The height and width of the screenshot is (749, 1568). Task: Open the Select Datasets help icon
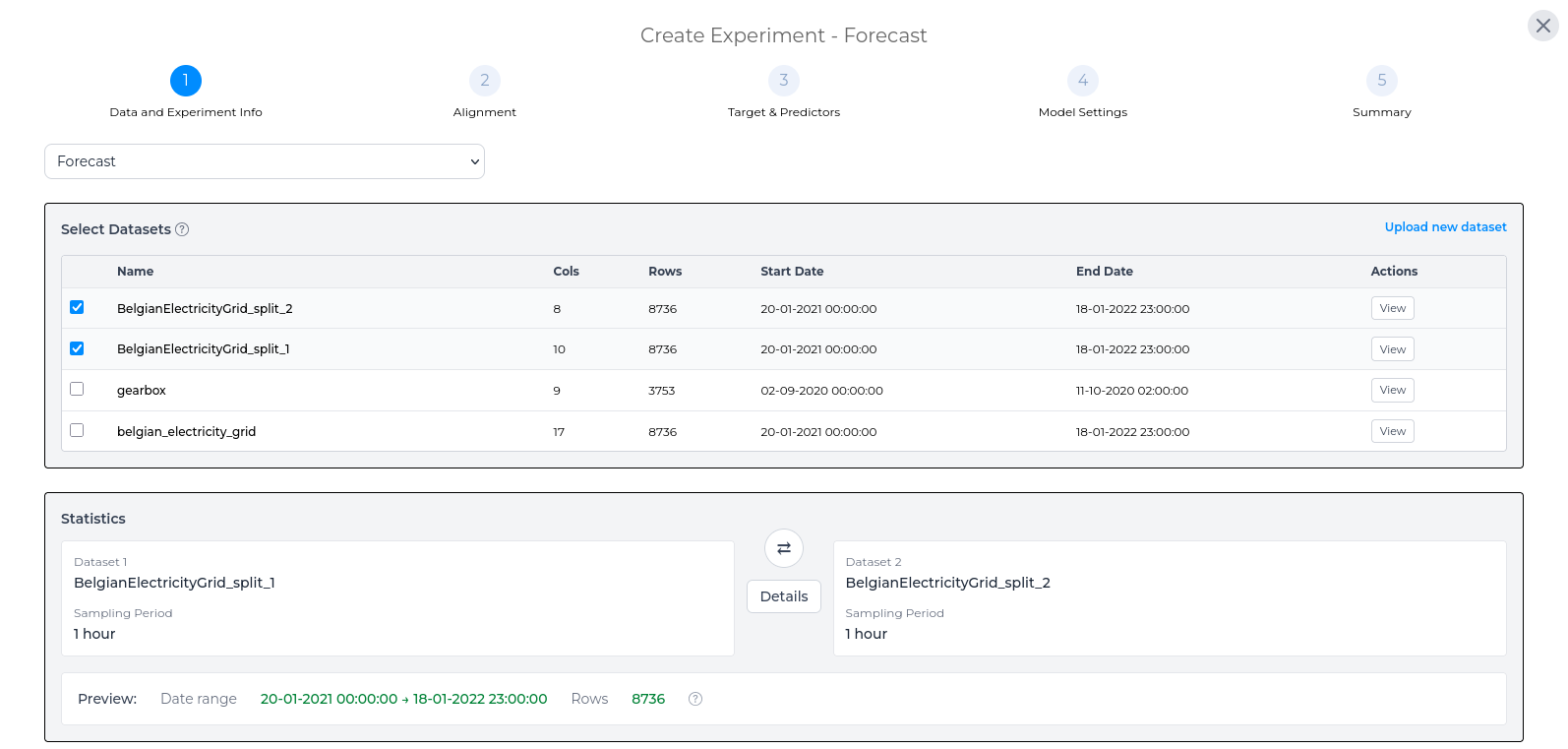coord(182,229)
